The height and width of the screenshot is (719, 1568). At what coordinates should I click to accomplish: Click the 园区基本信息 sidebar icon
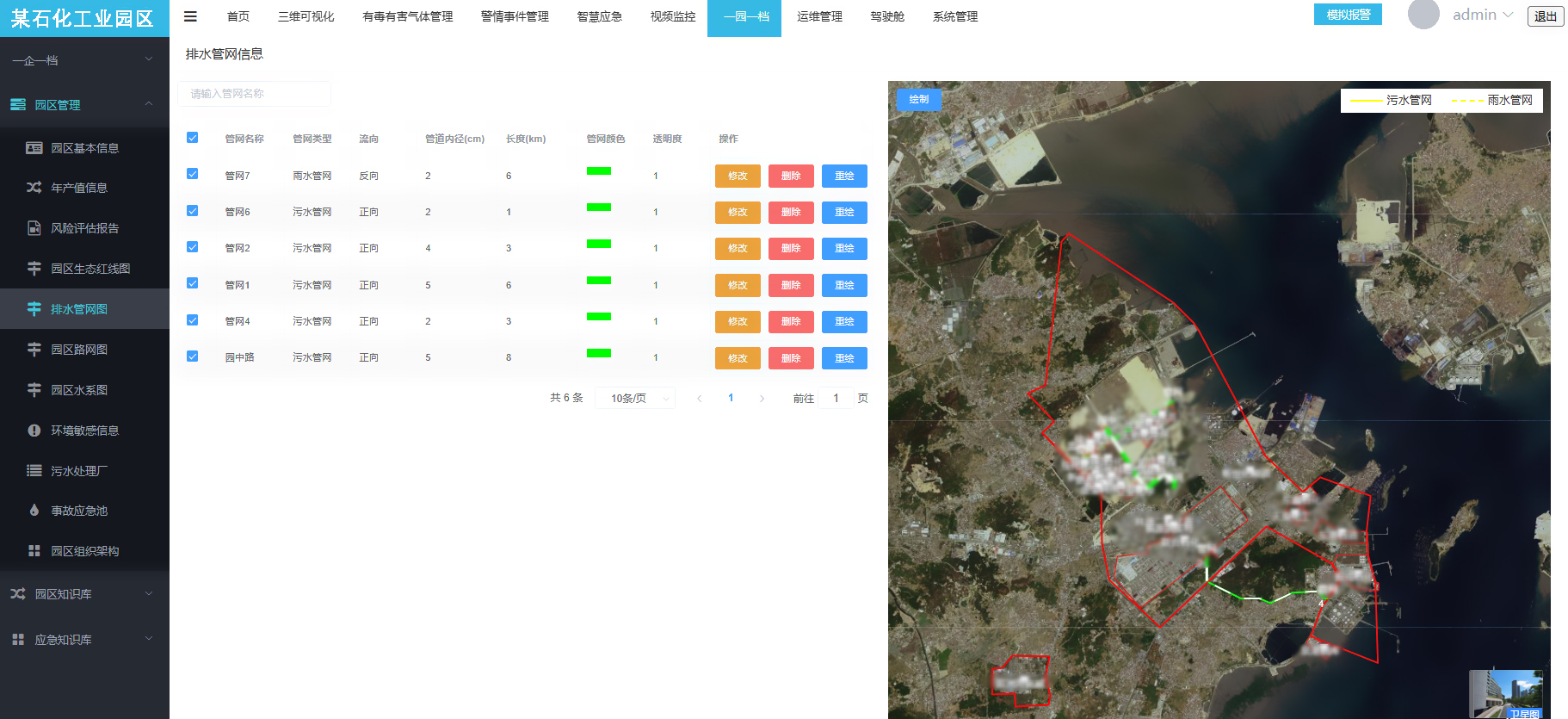34,148
